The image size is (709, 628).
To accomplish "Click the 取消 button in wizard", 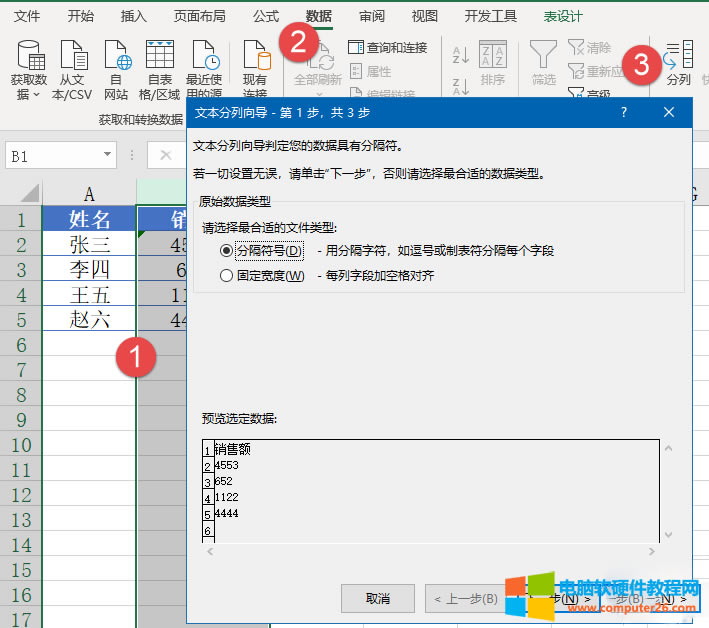I will tap(377, 598).
